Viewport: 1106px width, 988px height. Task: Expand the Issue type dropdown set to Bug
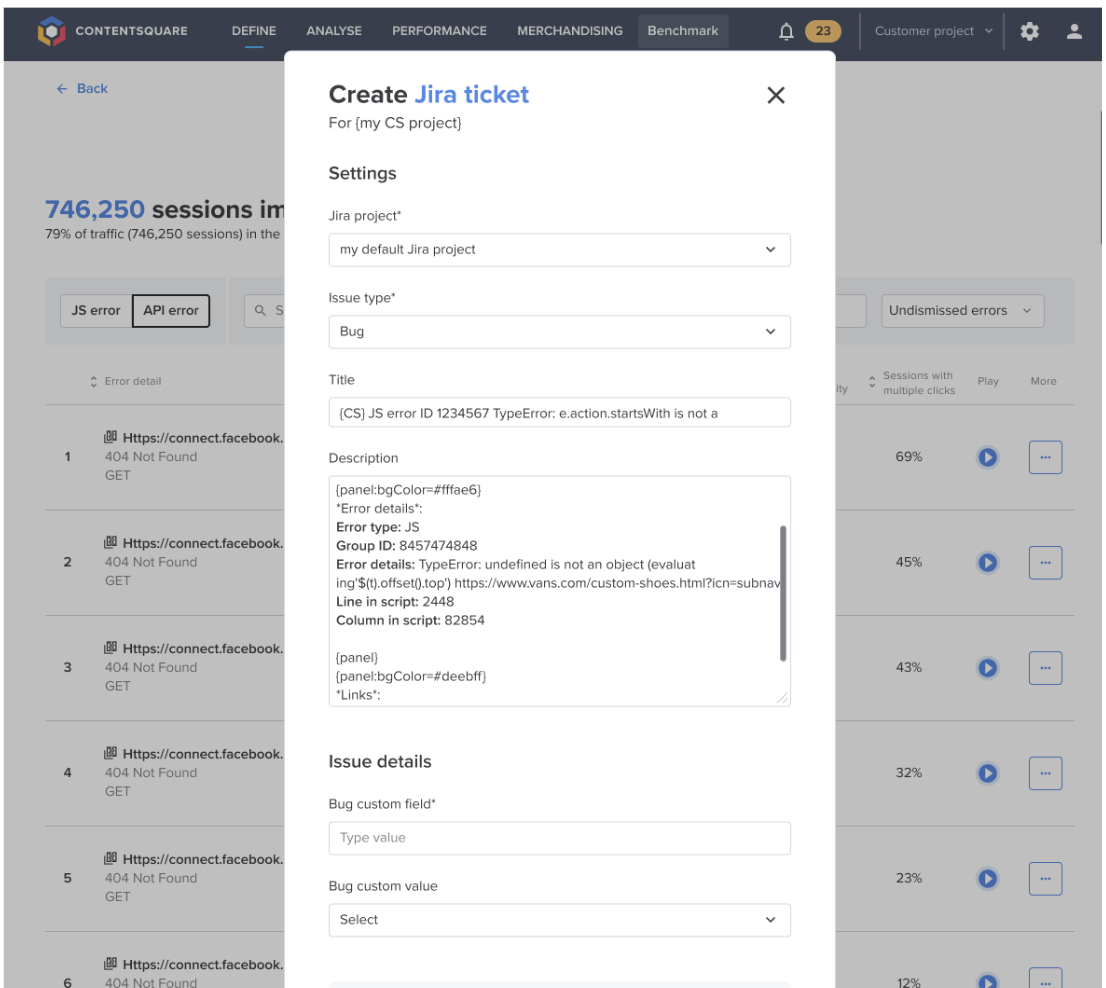point(559,331)
